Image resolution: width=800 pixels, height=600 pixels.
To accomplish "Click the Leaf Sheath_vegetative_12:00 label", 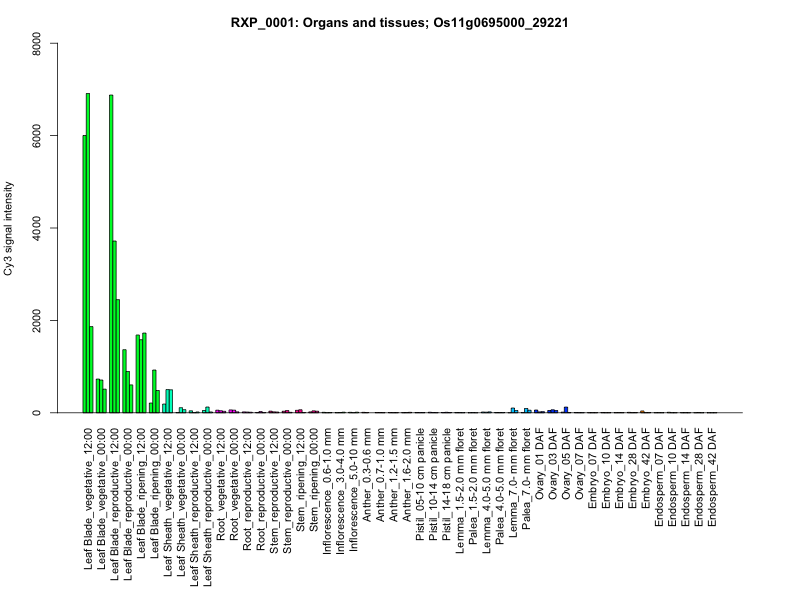I will coord(167,503).
